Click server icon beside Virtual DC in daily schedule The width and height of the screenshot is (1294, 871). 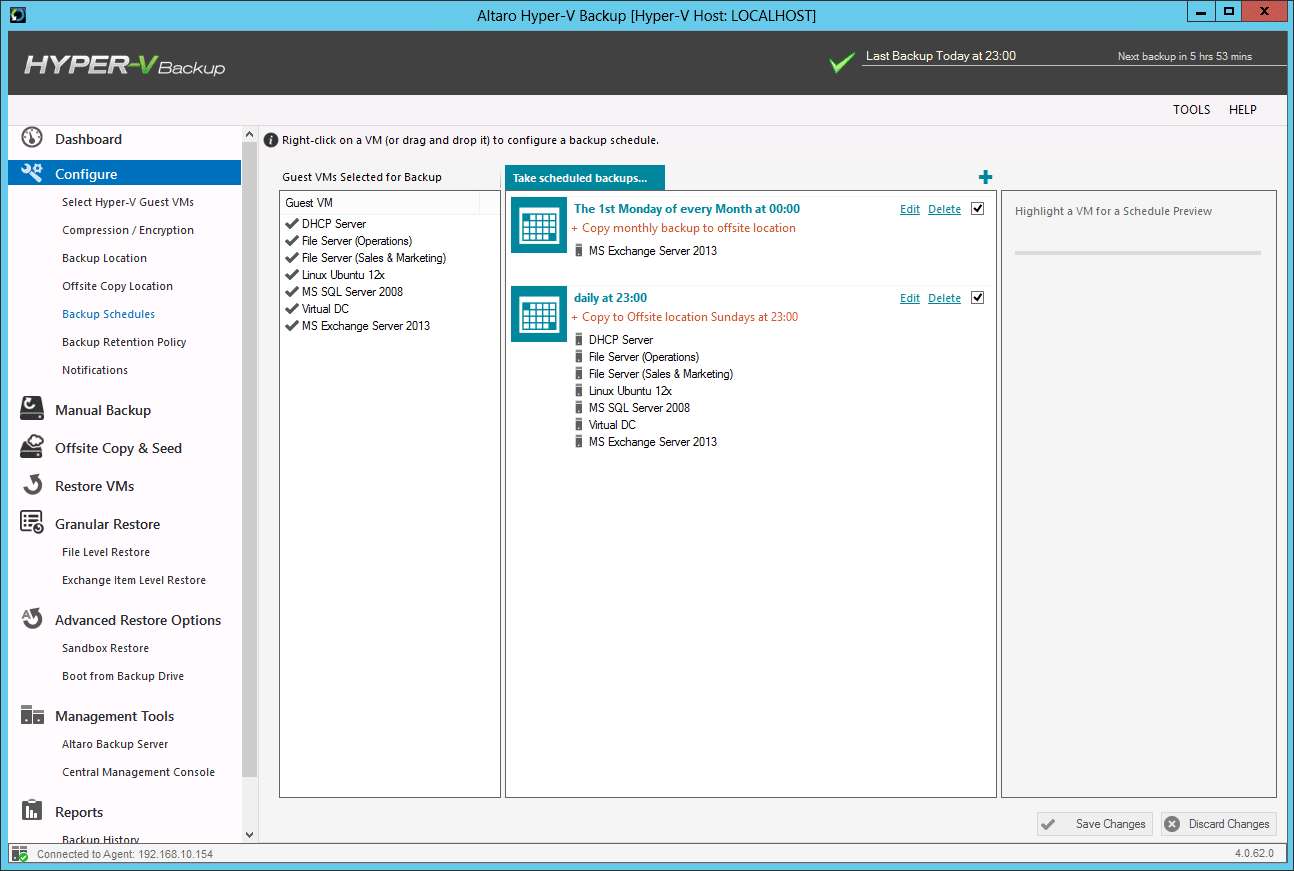click(578, 425)
